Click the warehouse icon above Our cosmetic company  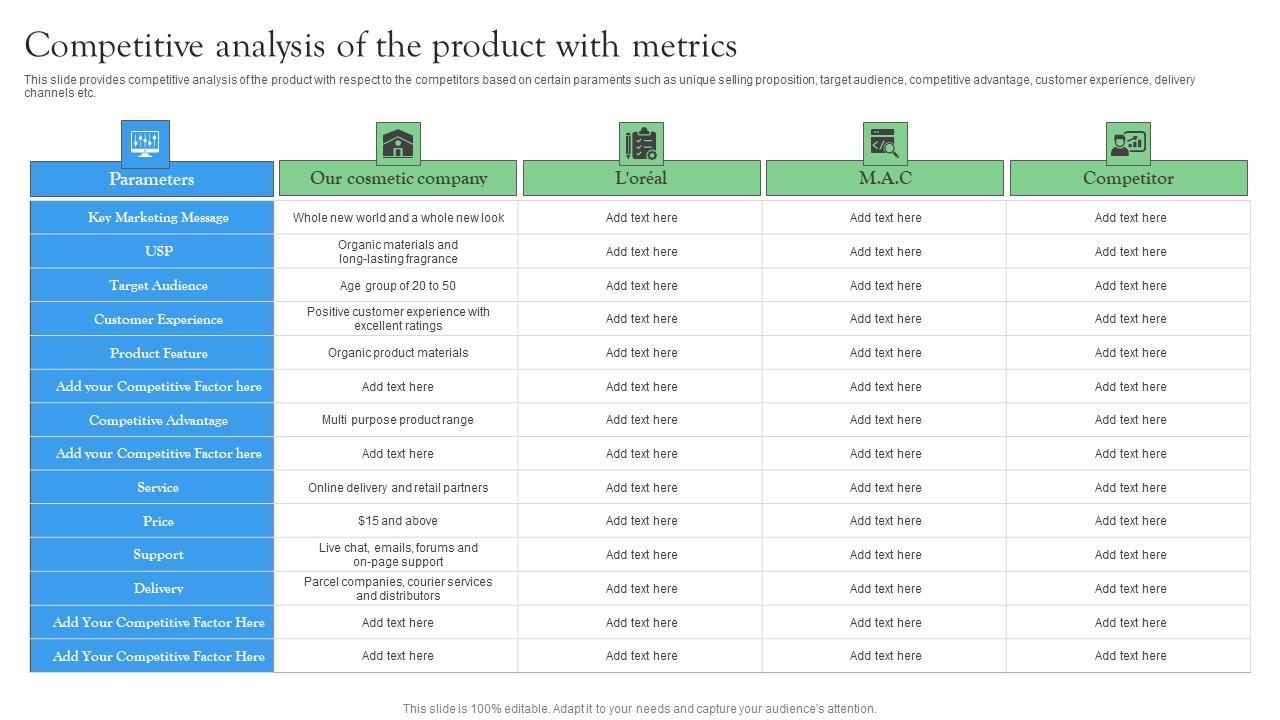[x=398, y=144]
